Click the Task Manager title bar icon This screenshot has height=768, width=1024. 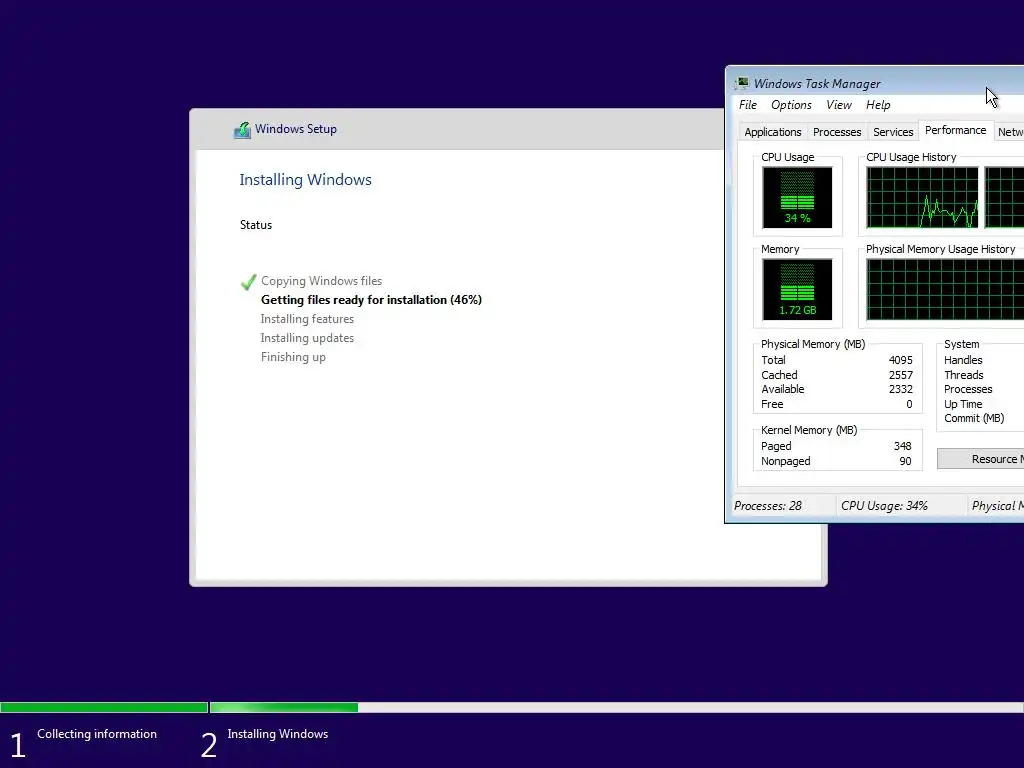[742, 83]
